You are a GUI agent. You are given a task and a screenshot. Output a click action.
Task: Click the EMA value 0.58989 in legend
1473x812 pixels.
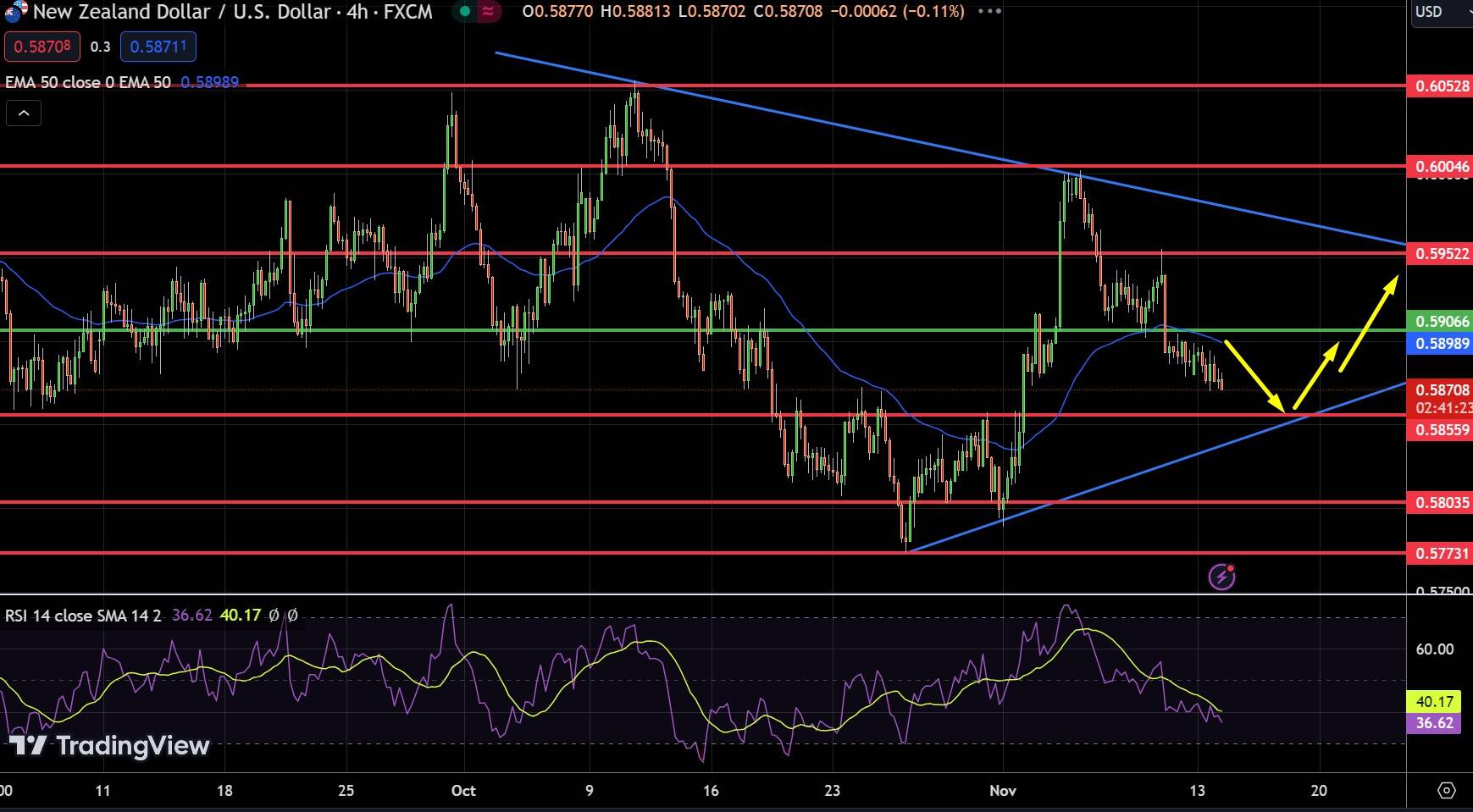click(x=210, y=82)
